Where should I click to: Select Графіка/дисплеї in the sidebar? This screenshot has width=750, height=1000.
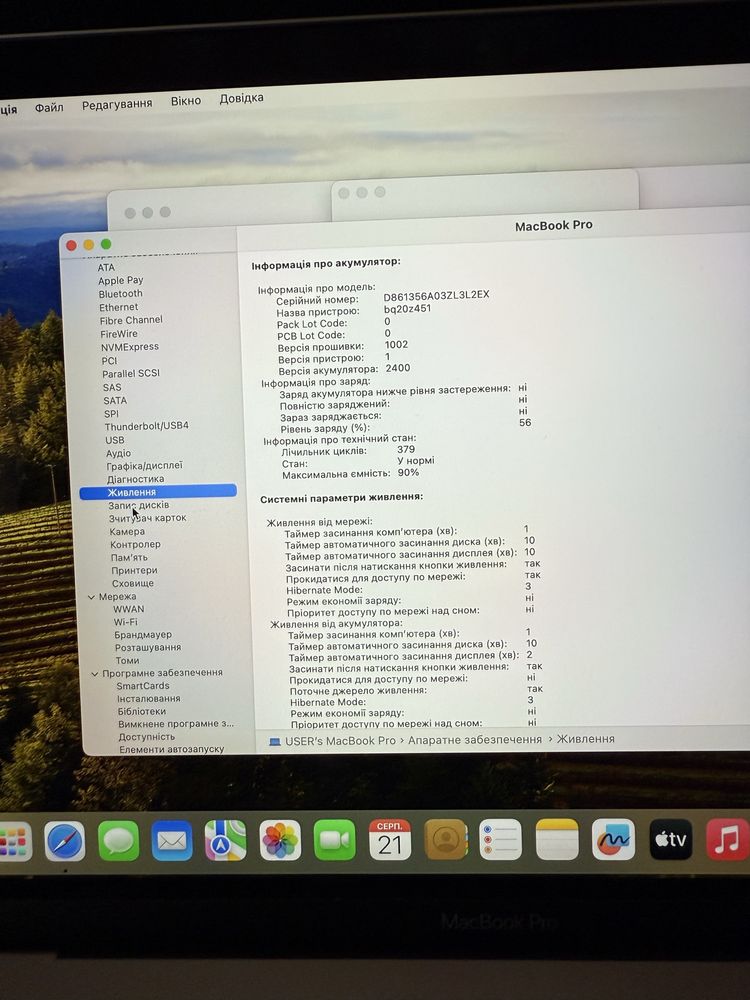coord(145,466)
